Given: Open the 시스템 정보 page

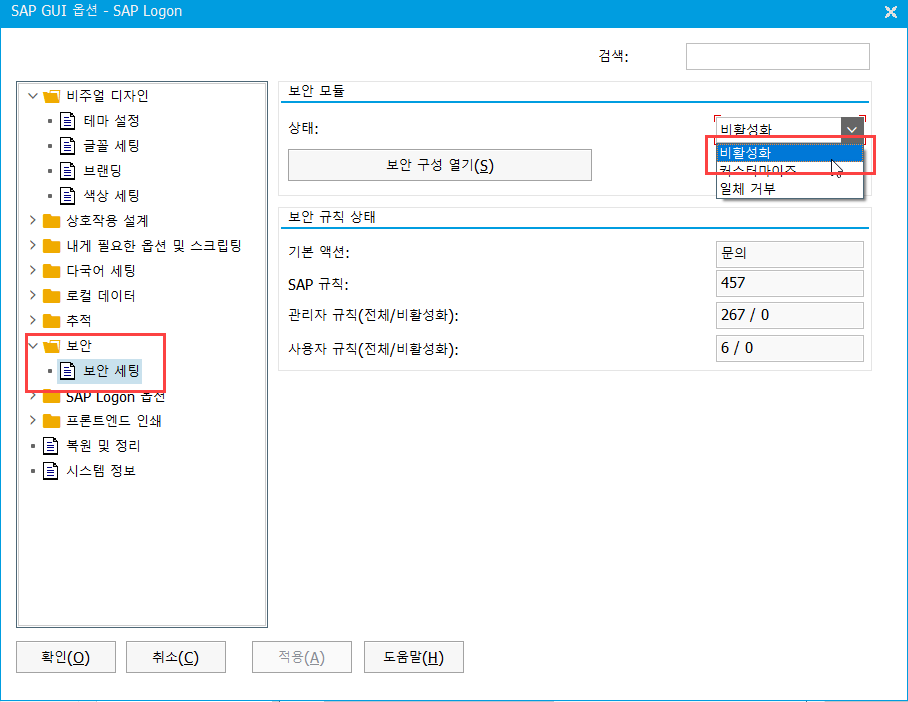Looking at the screenshot, I should coord(101,471).
